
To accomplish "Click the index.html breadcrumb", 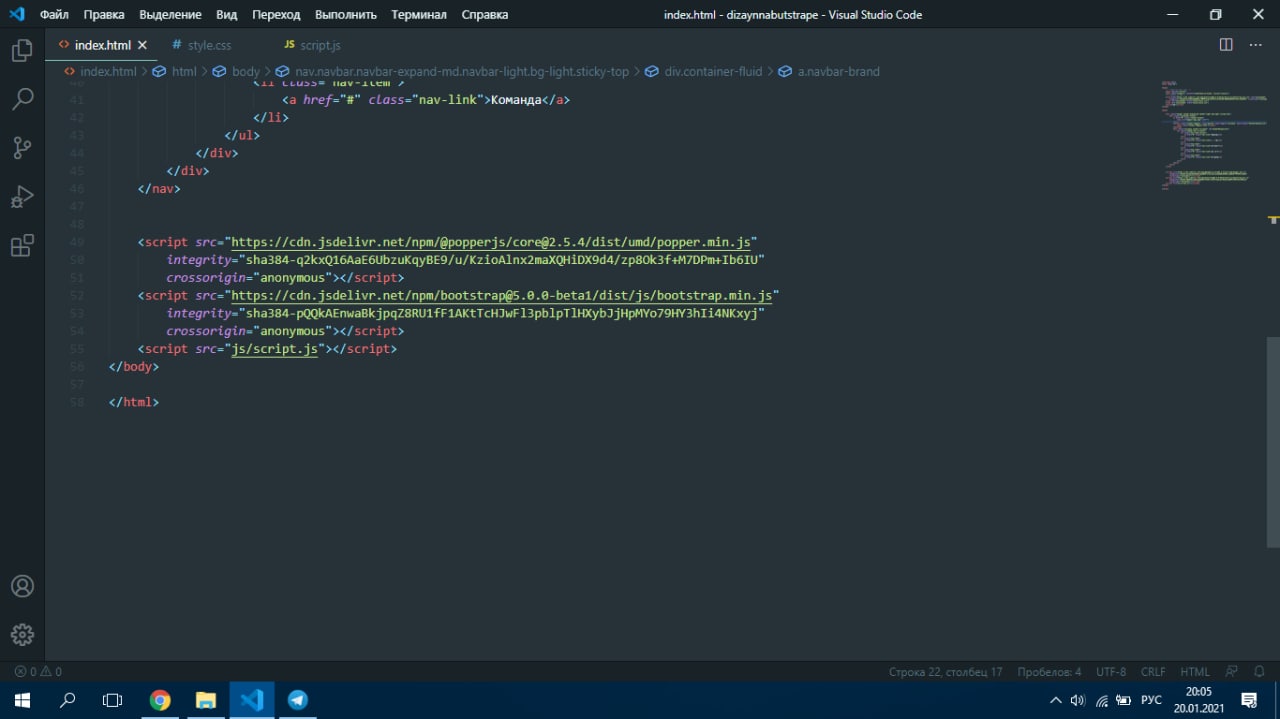I will click(99, 71).
